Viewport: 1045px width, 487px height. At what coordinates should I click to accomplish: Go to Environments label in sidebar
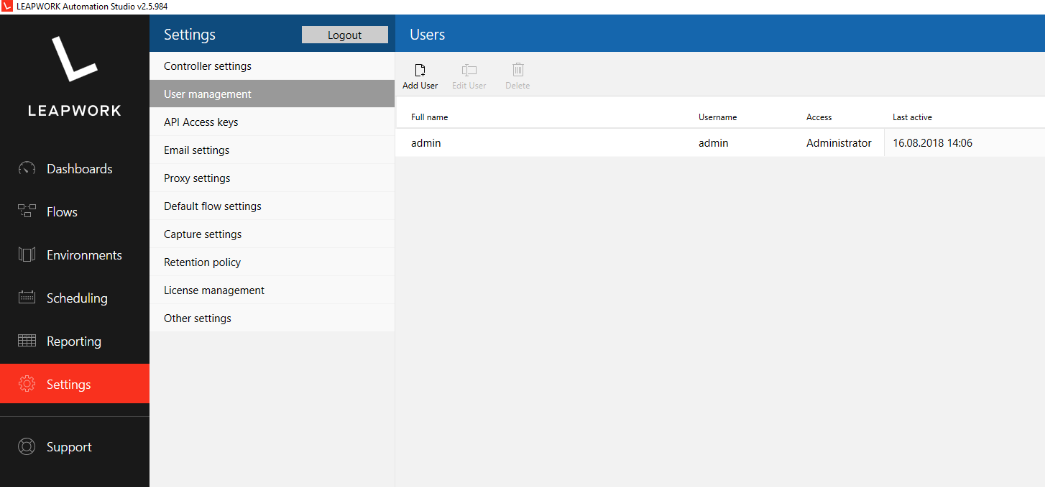click(84, 255)
